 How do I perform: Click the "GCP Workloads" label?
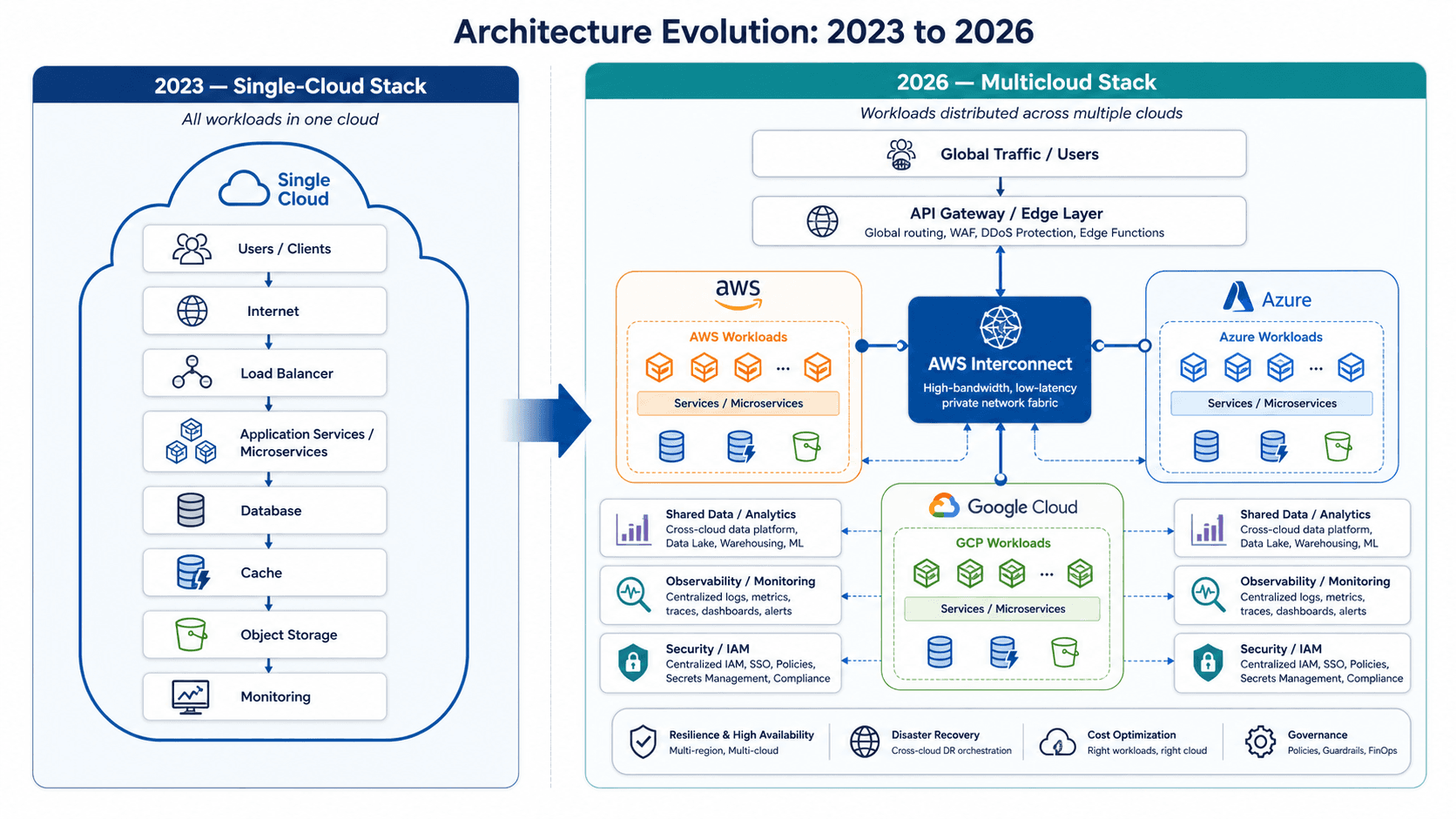pyautogui.click(x=1003, y=542)
